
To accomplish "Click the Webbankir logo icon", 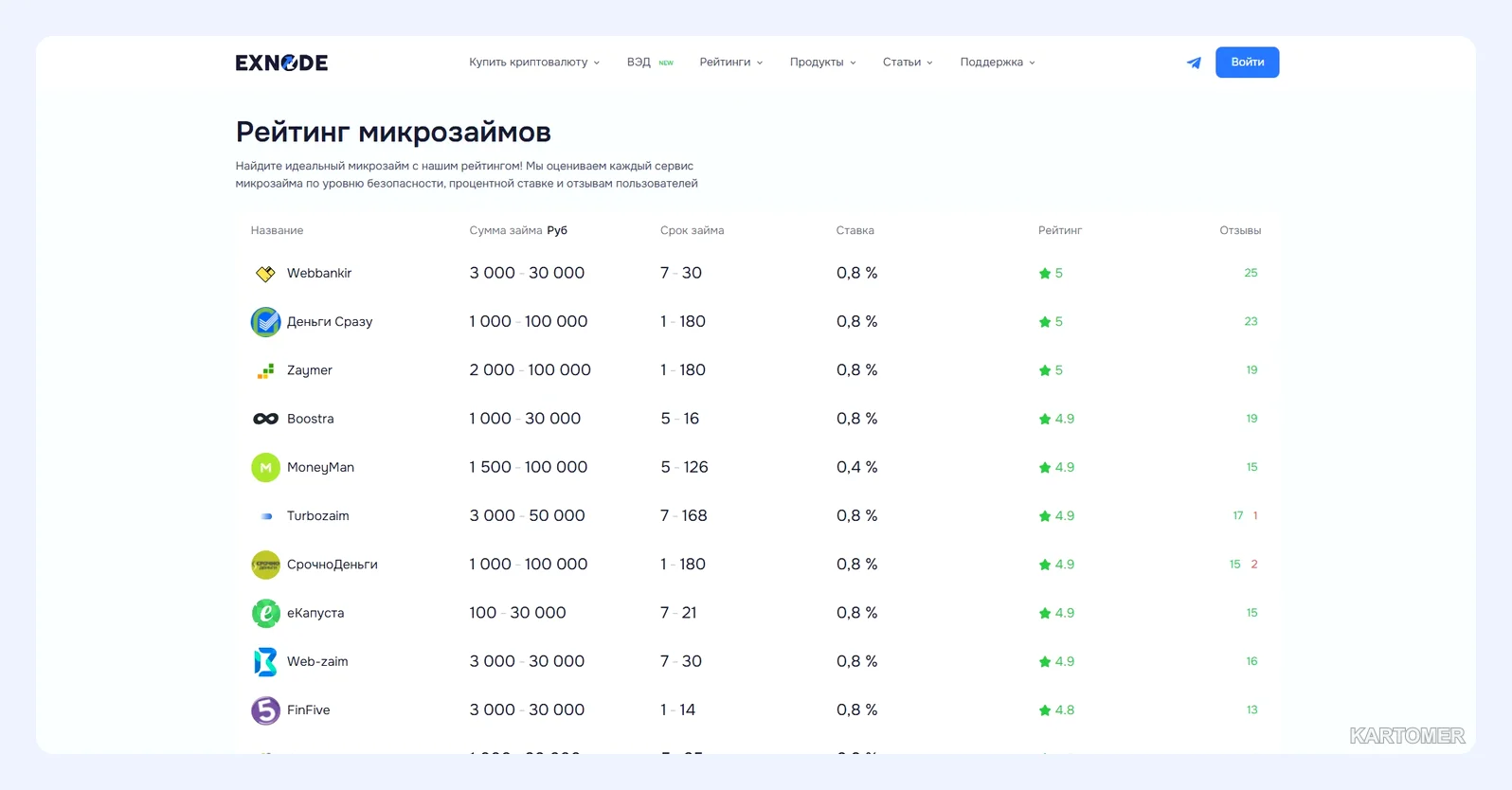I will point(265,274).
